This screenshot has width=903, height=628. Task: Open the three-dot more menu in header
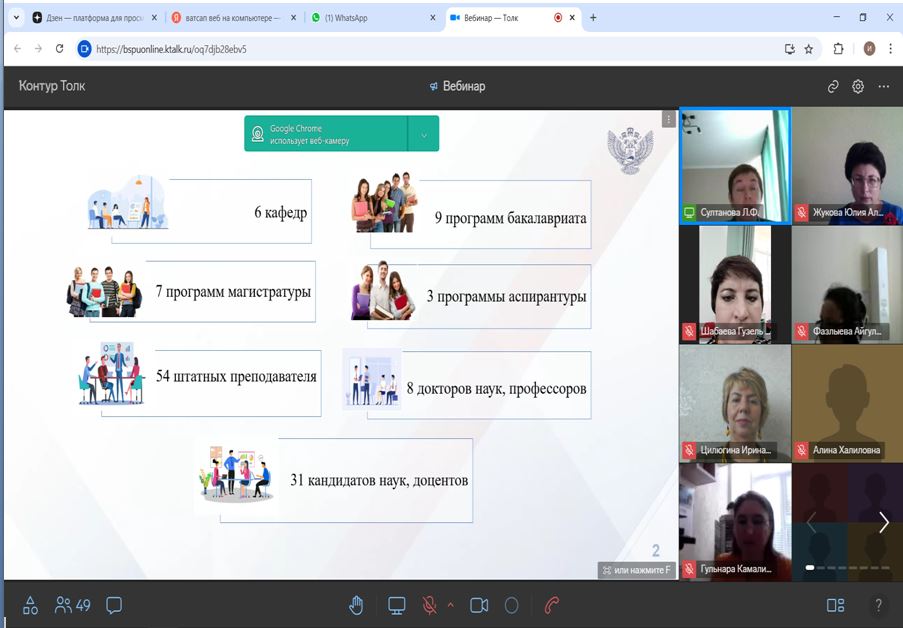[883, 87]
